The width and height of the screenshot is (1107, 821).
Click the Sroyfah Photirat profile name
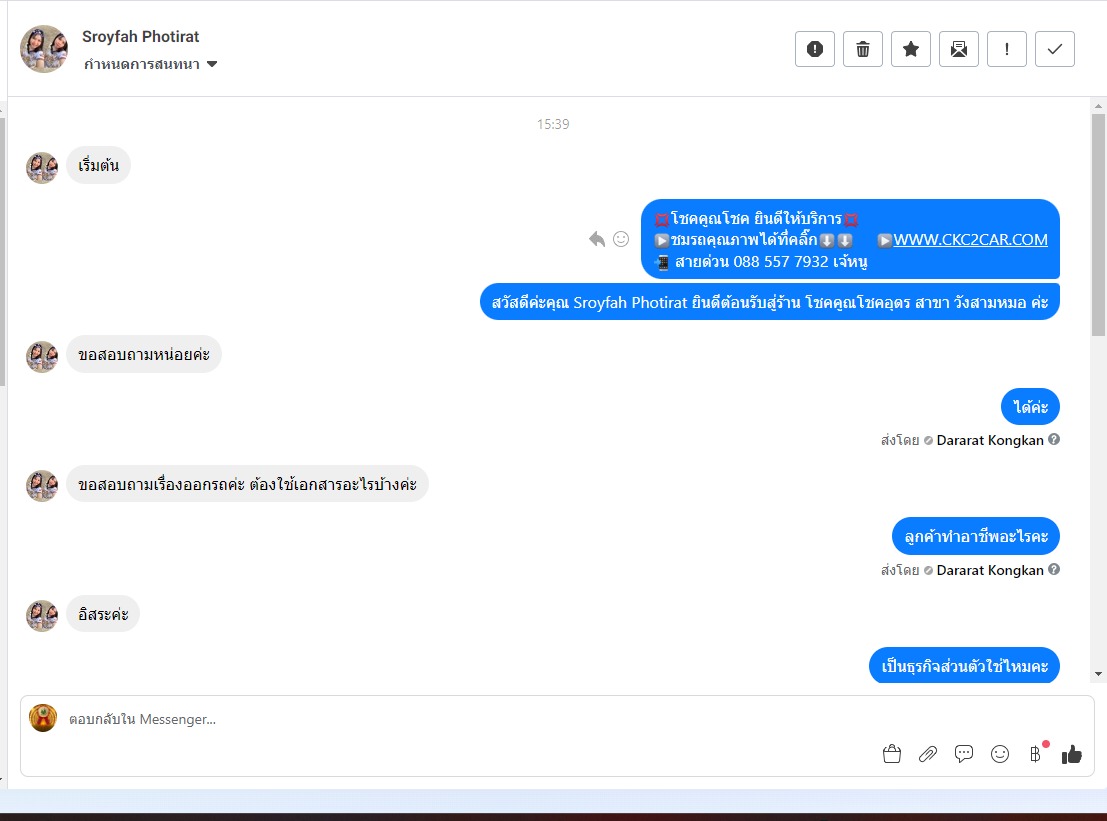tap(140, 37)
